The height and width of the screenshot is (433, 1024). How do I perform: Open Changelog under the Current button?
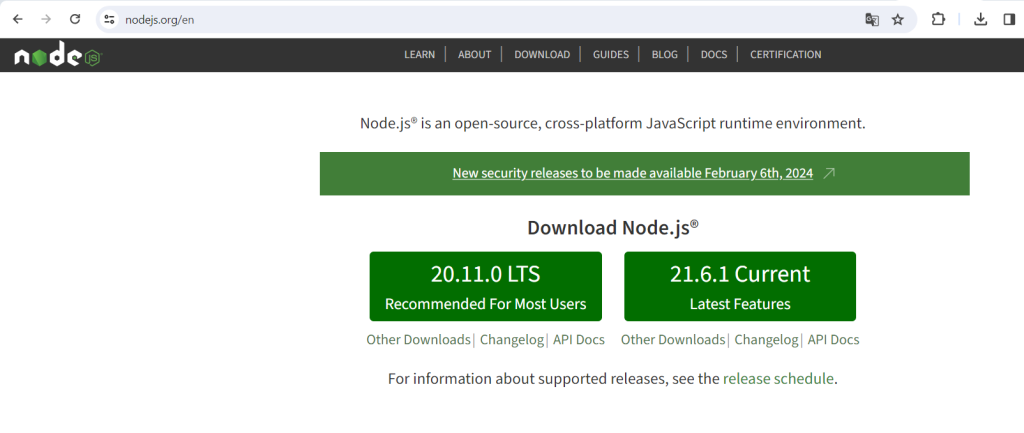(x=767, y=340)
